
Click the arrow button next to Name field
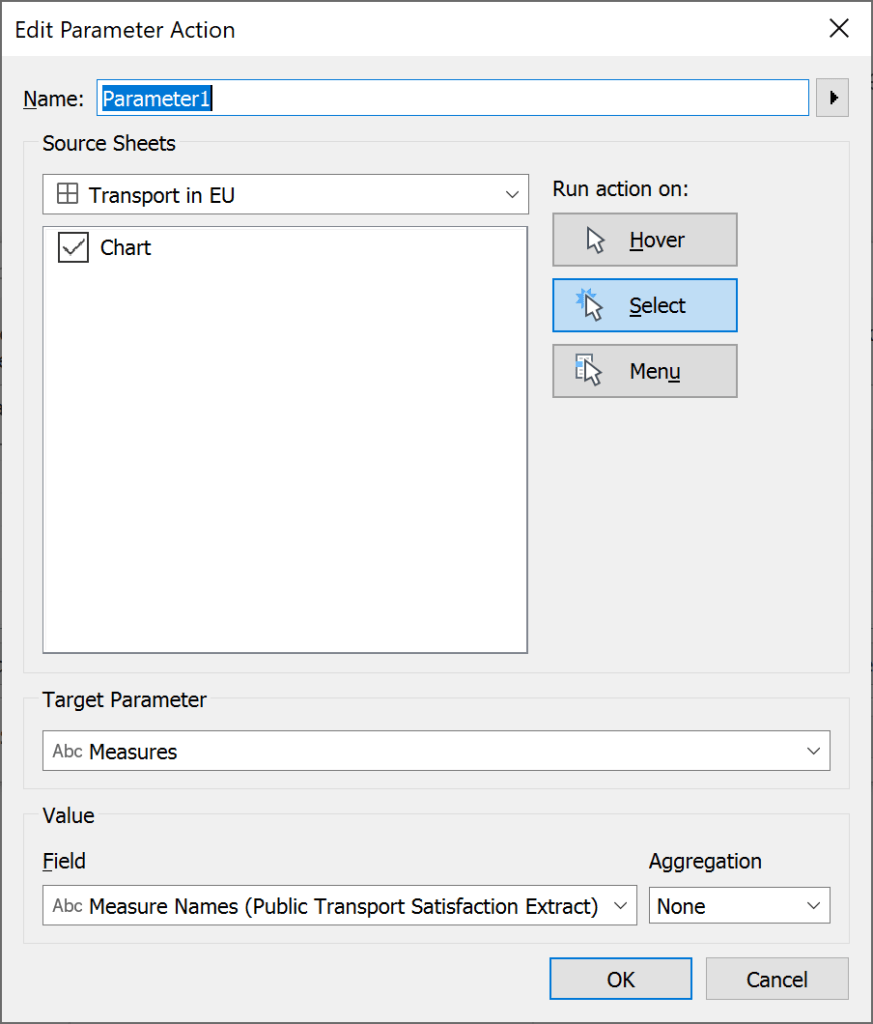[x=833, y=98]
